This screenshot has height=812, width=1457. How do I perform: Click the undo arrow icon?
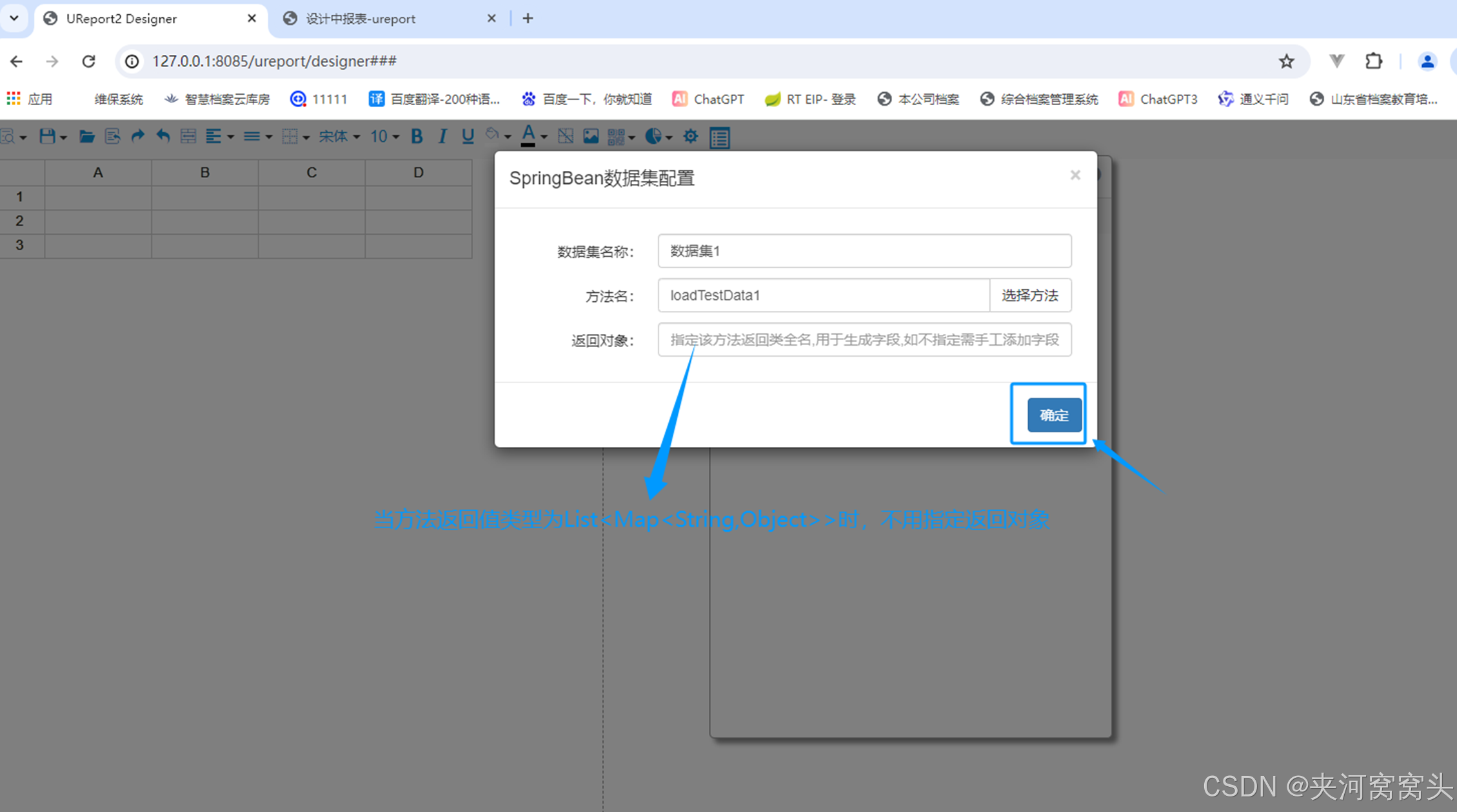click(163, 136)
